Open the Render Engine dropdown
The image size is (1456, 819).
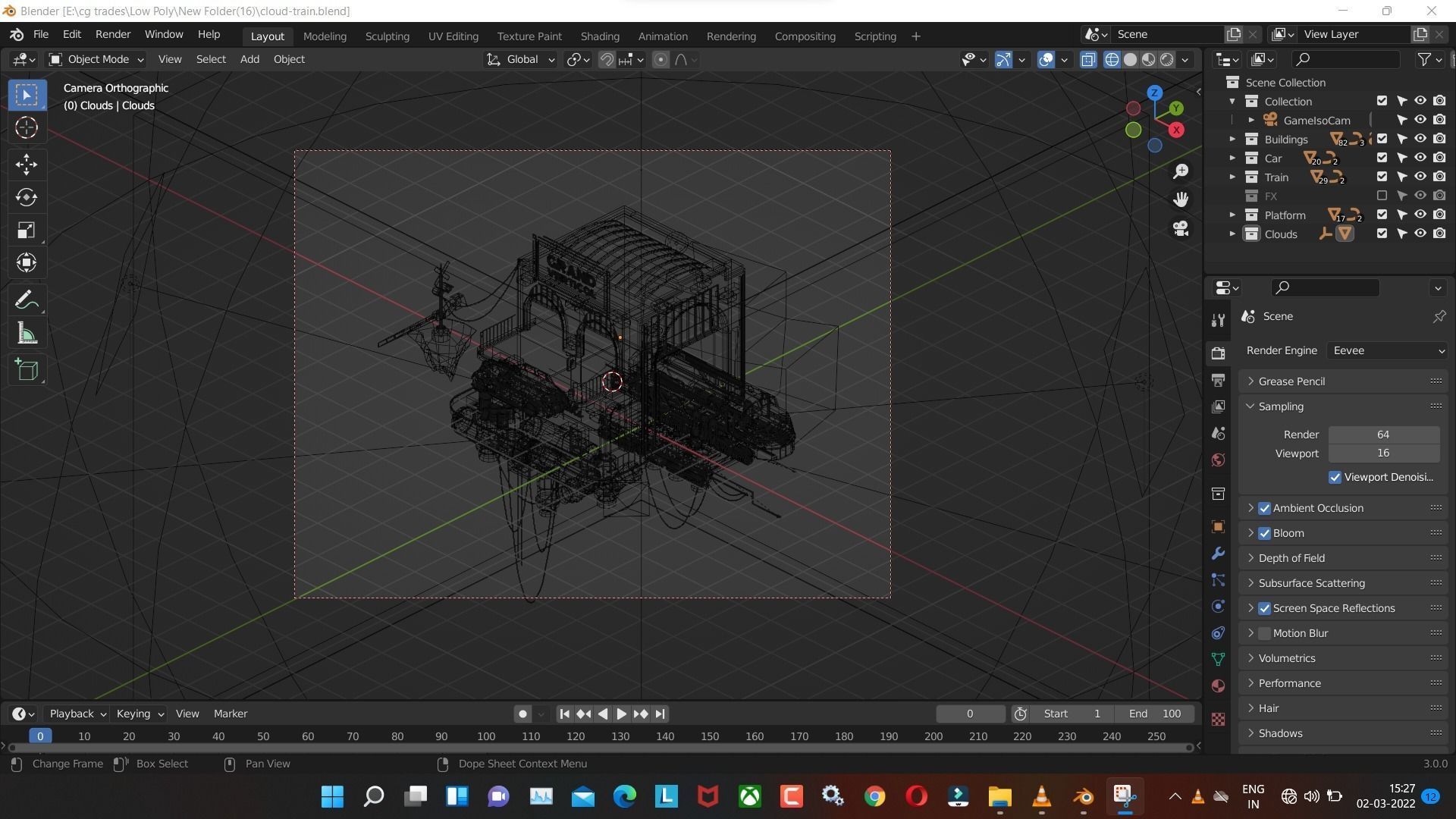tap(1388, 350)
